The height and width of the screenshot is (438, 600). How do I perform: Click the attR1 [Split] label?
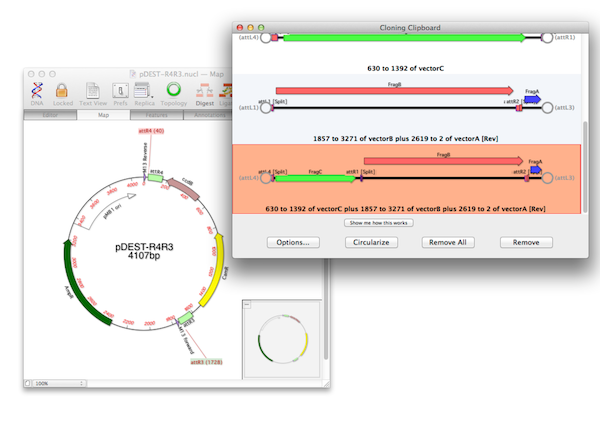tap(360, 172)
